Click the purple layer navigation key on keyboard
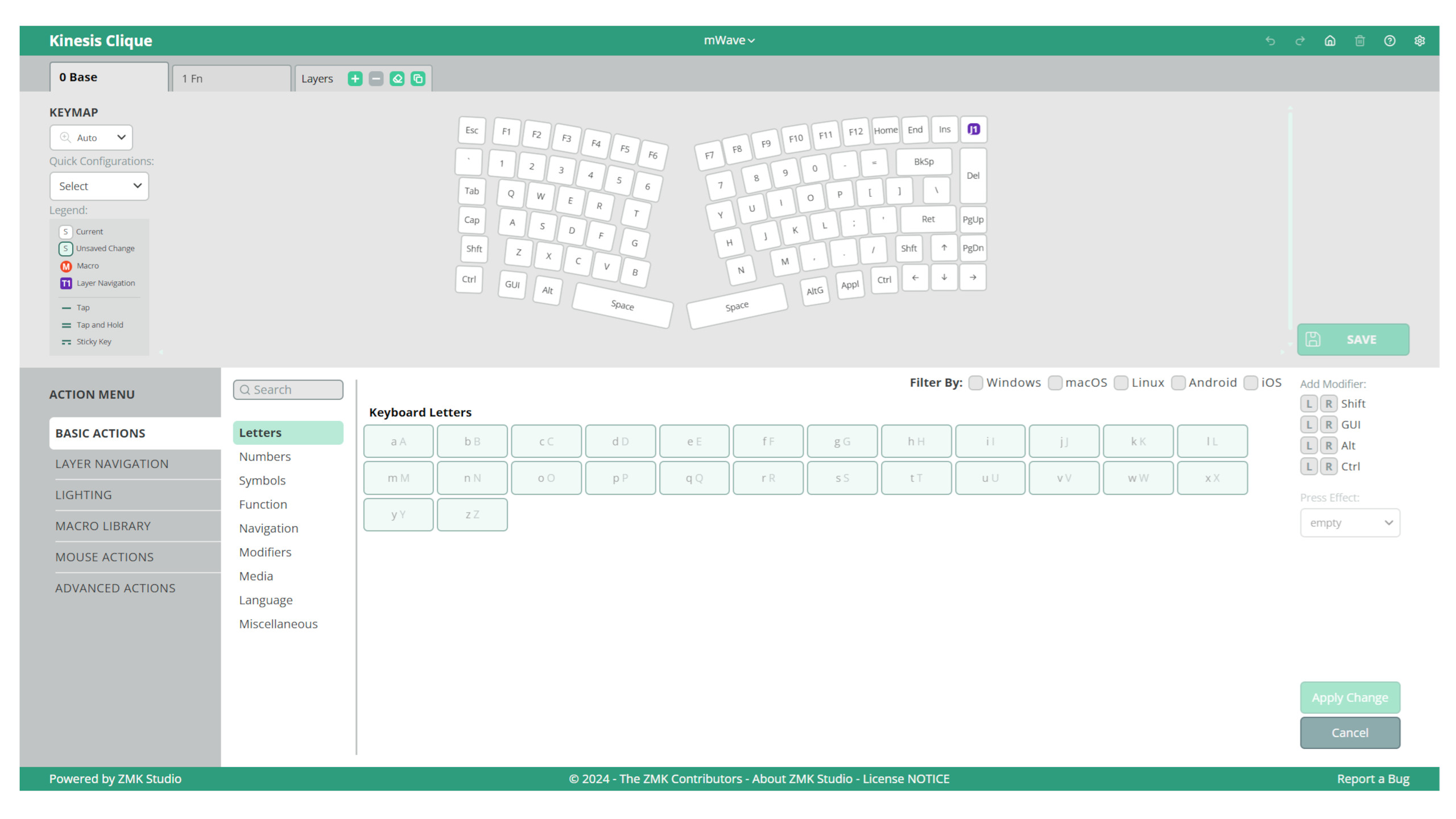Image resolution: width=1456 pixels, height=819 pixels. pyautogui.click(x=973, y=129)
